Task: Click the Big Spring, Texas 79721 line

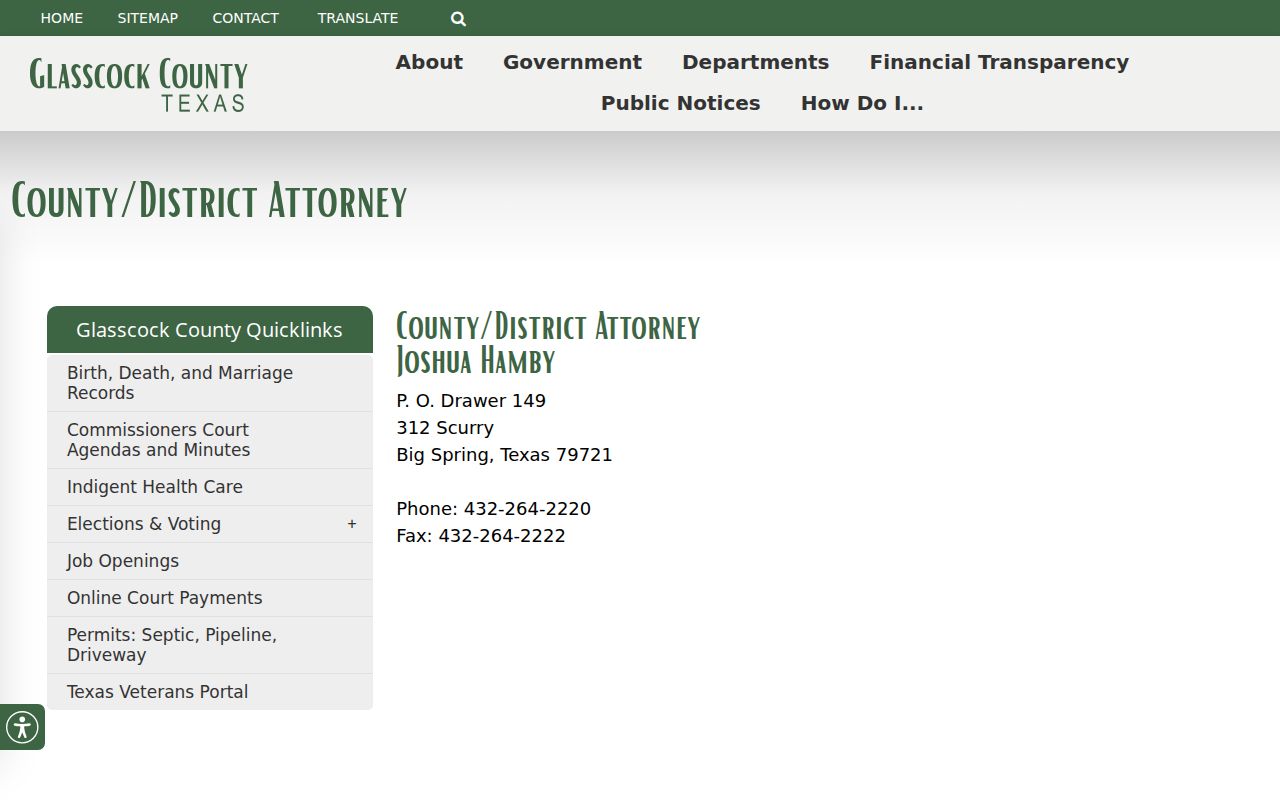Action: click(x=504, y=455)
